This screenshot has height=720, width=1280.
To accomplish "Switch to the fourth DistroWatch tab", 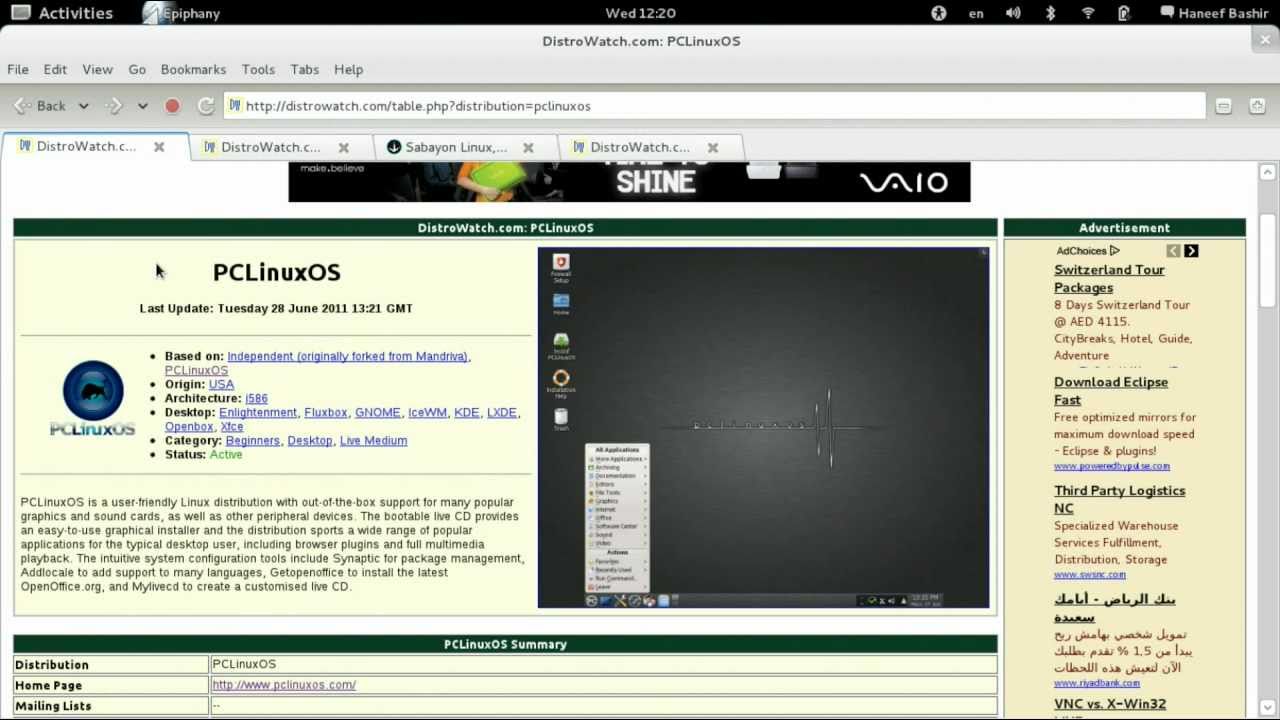I will (639, 147).
